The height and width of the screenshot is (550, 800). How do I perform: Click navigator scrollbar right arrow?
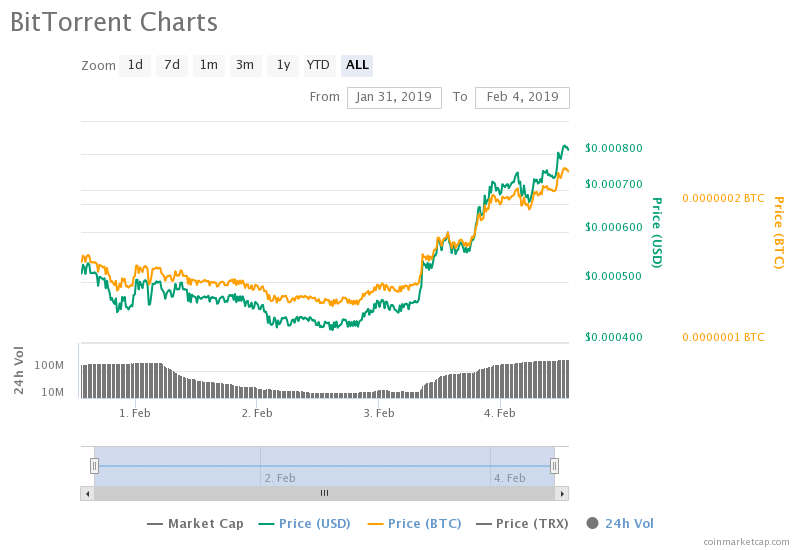(x=562, y=493)
